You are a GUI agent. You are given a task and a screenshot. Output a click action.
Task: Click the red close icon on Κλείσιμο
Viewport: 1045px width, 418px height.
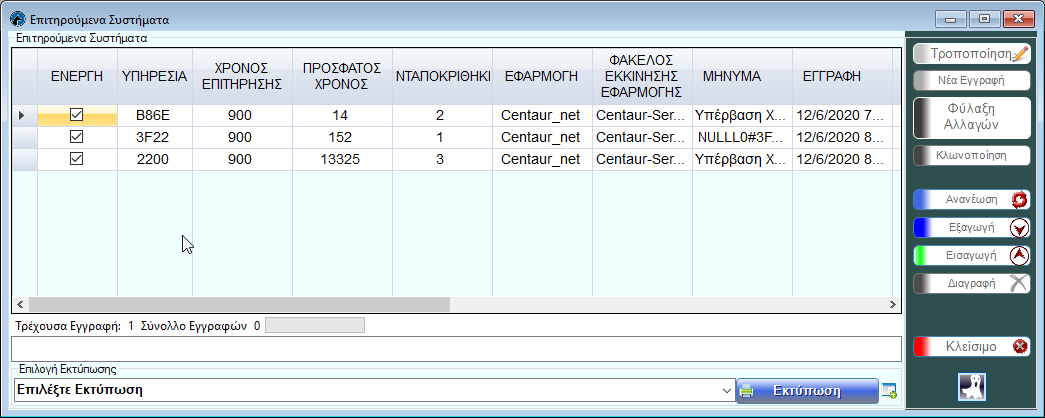tap(1019, 347)
